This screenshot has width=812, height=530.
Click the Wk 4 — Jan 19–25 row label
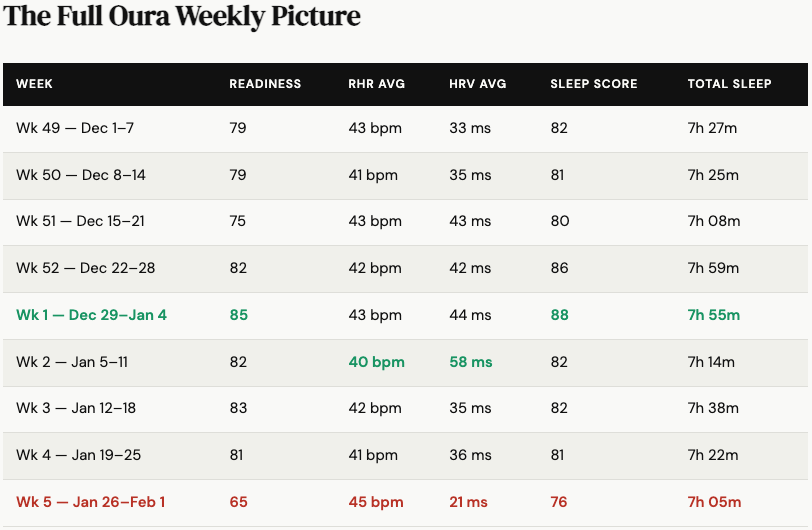tap(78, 455)
